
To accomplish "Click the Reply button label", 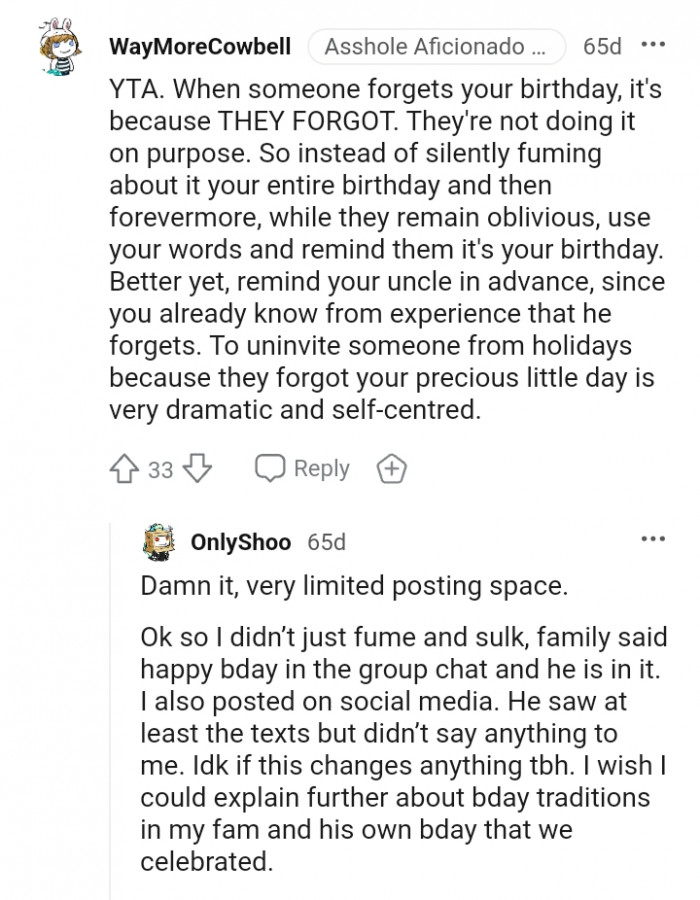I will coord(320,468).
